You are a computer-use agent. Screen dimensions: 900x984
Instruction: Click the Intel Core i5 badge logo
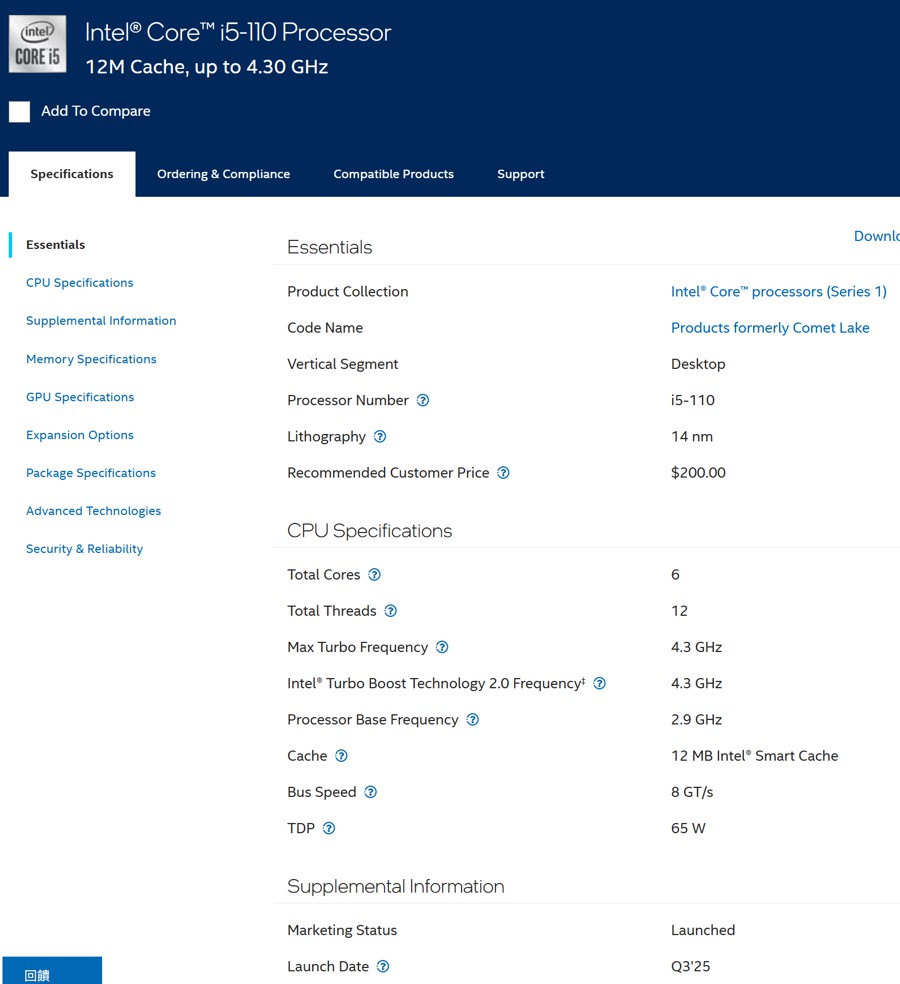pyautogui.click(x=37, y=44)
